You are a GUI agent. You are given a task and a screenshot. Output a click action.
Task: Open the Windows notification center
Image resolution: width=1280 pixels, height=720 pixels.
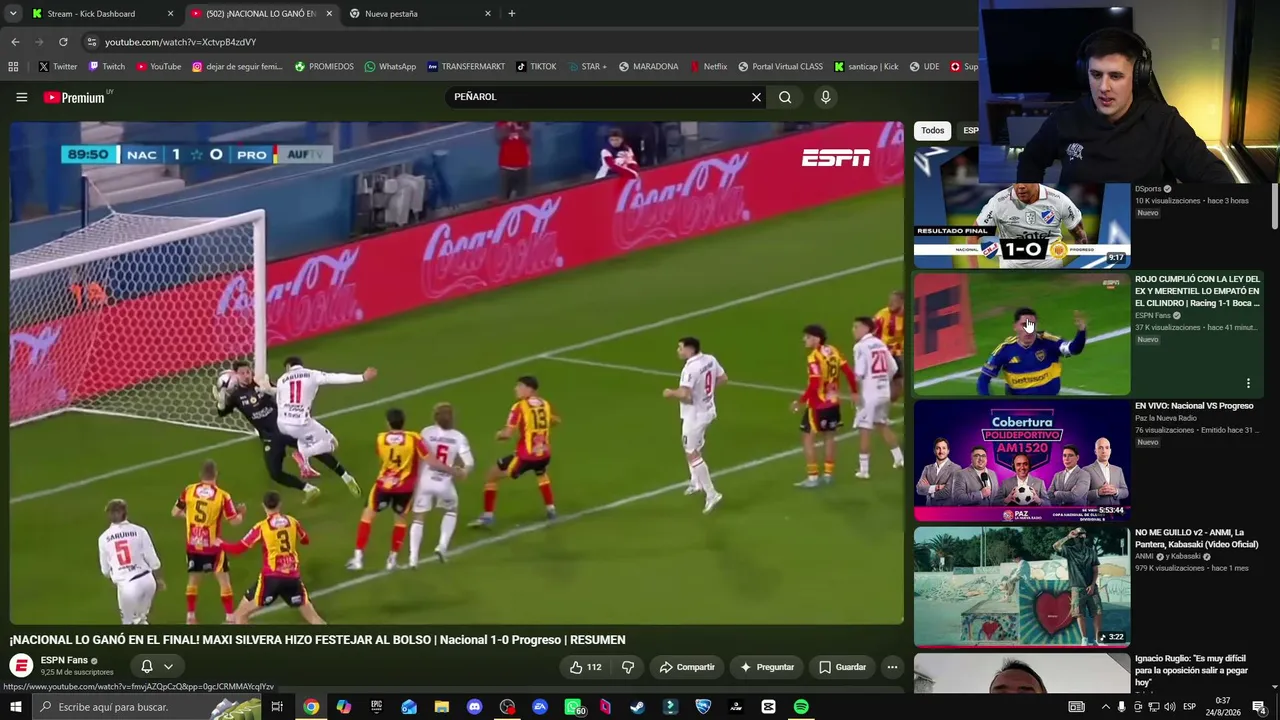coord(1258,707)
